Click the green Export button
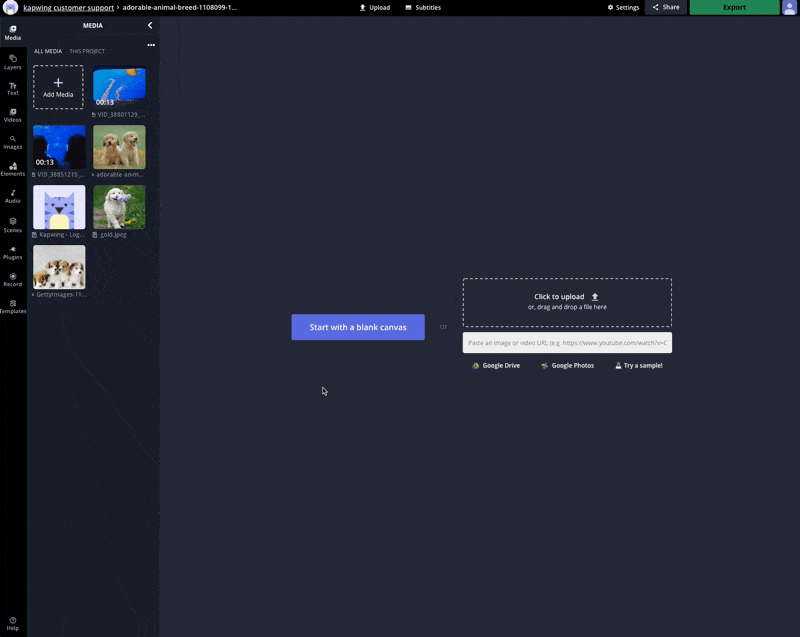The width and height of the screenshot is (800, 637). click(x=734, y=7)
